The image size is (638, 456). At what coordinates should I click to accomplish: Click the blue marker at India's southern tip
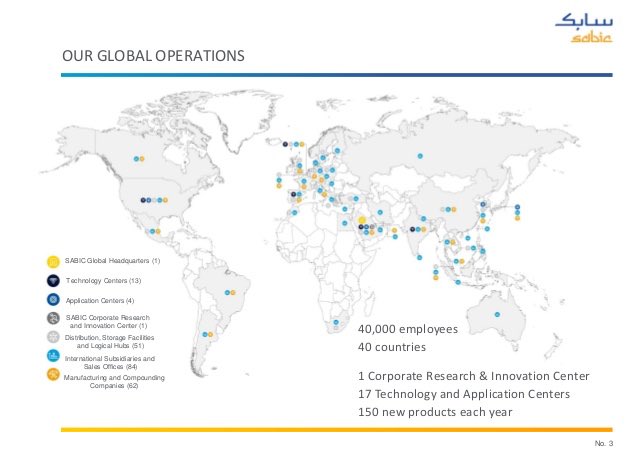(420, 257)
